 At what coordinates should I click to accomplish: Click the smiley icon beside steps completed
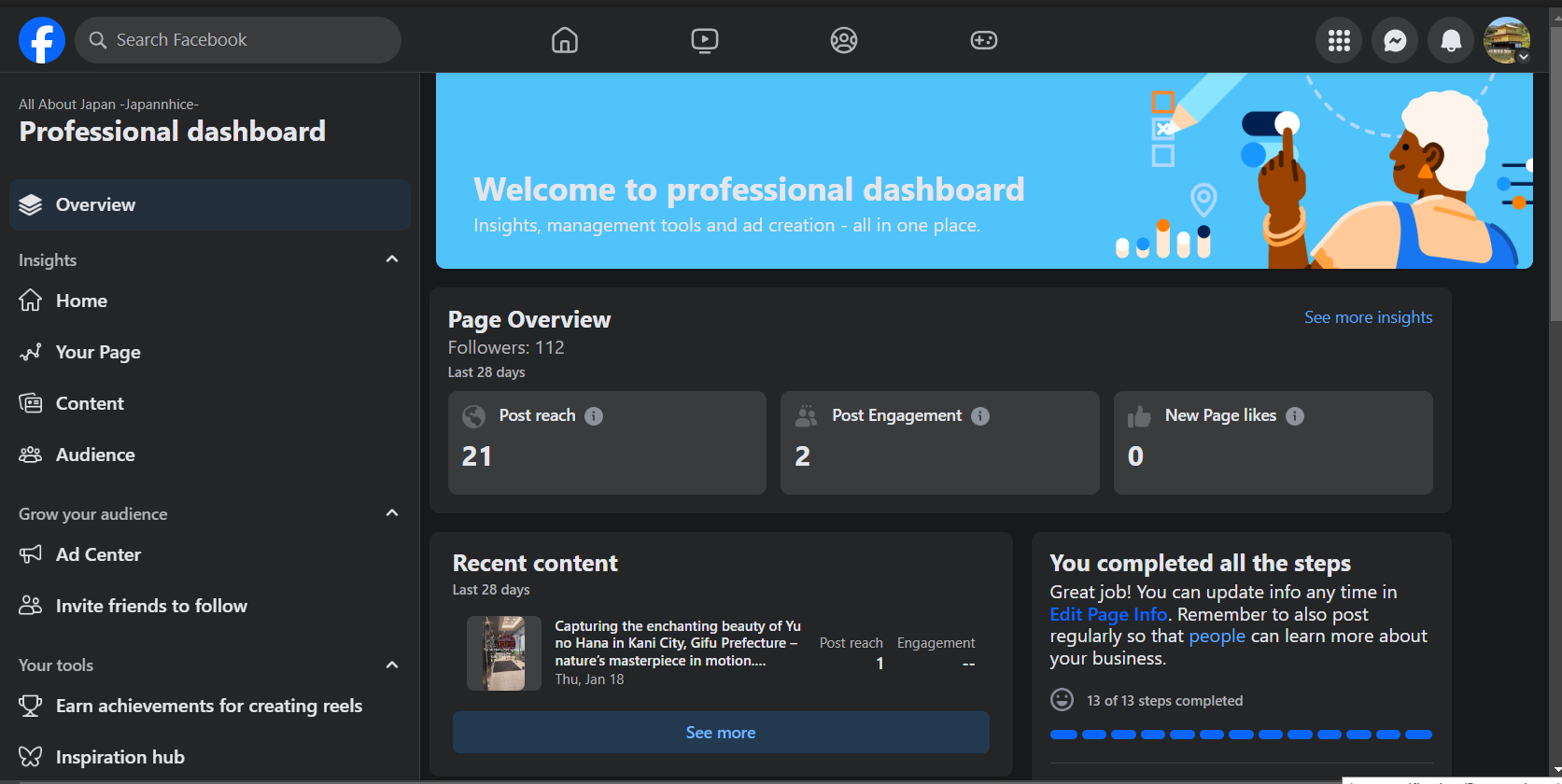1062,700
